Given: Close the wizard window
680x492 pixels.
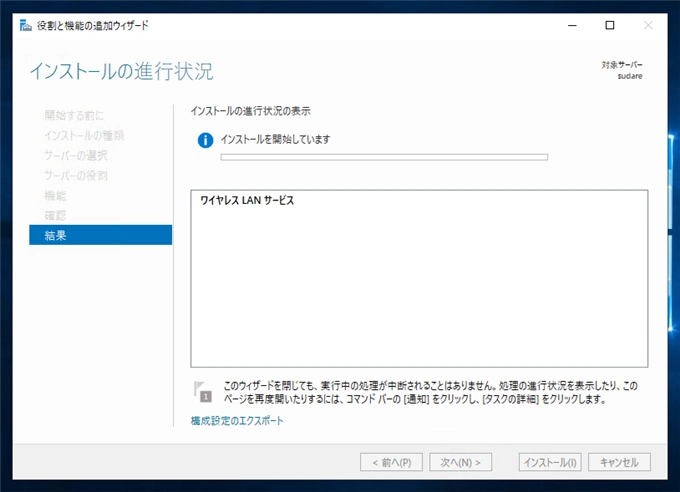Looking at the screenshot, I should (x=648, y=26).
